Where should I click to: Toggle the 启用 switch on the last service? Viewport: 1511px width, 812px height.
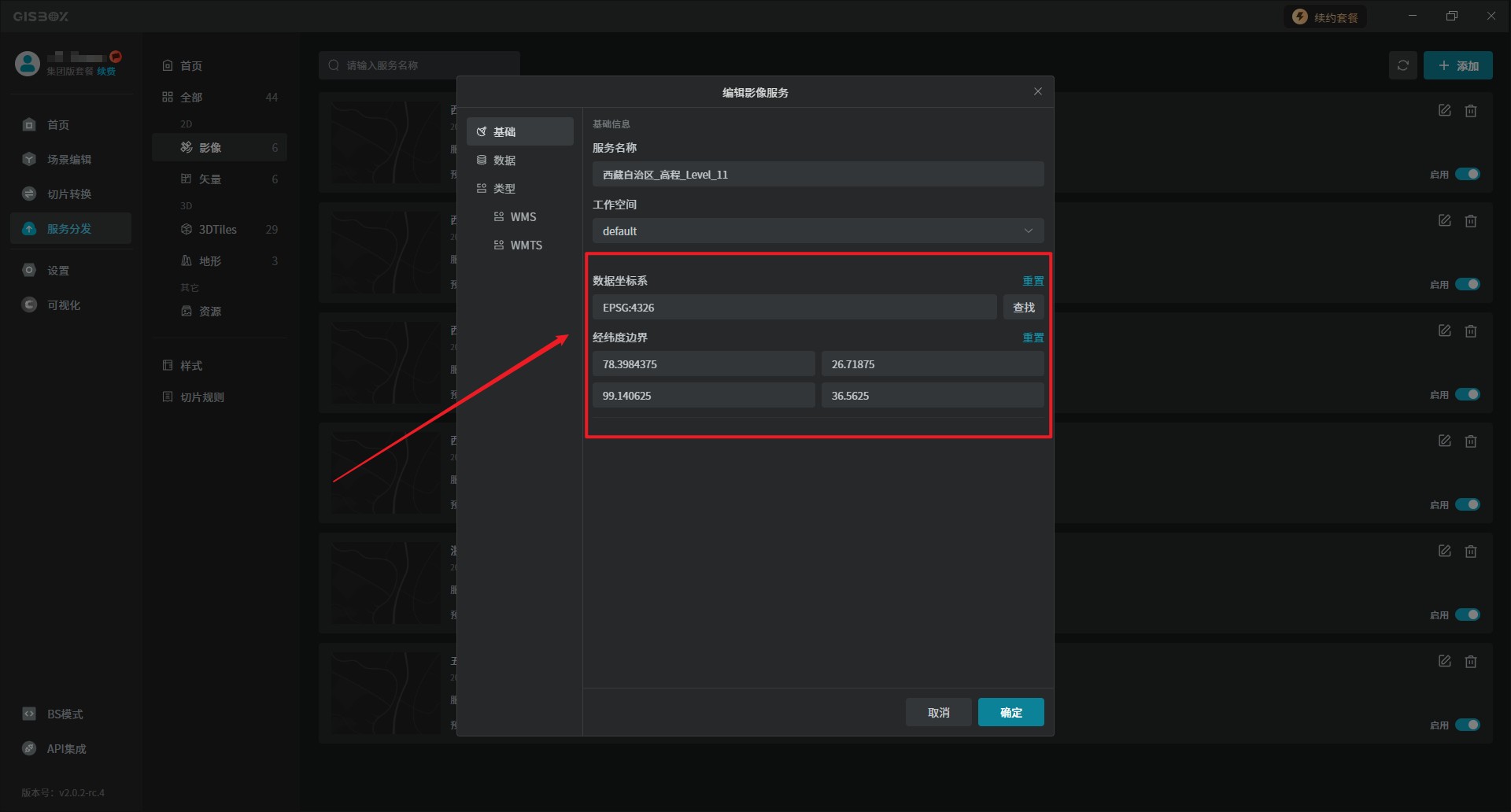1467,725
